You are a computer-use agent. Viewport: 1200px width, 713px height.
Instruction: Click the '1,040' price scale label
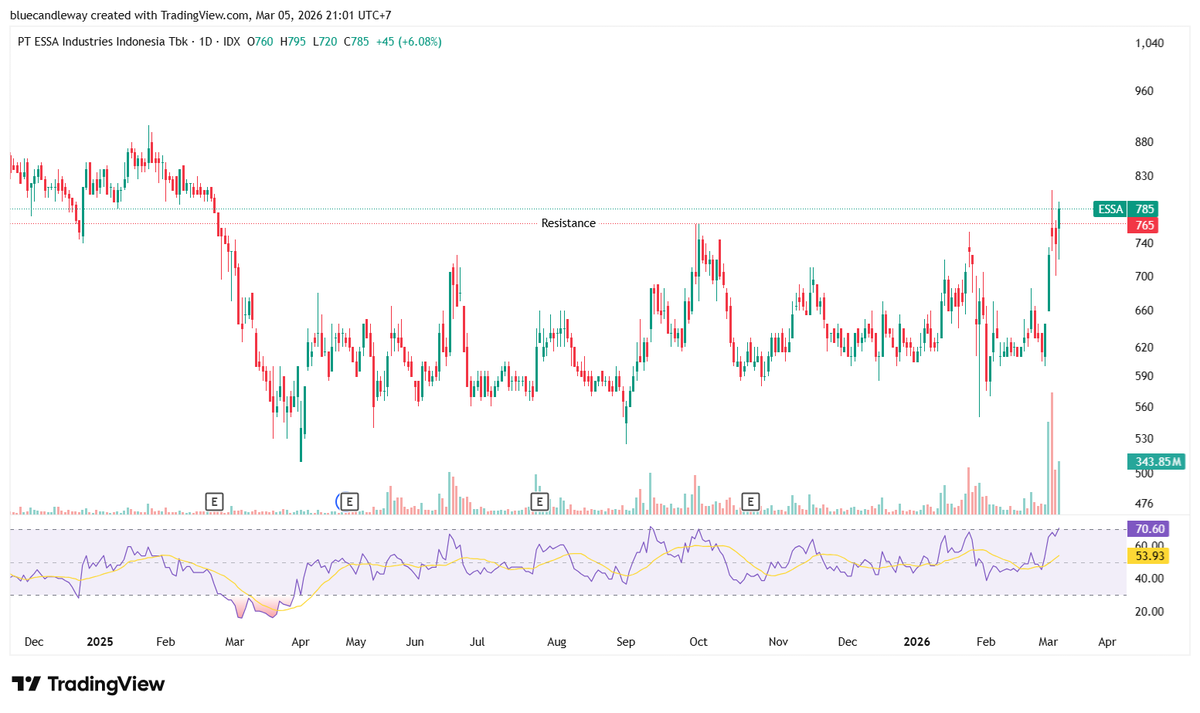[1150, 43]
